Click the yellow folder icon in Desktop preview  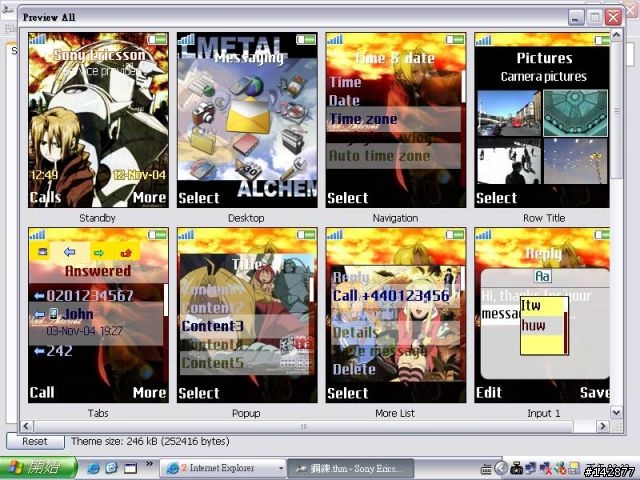pos(203,141)
